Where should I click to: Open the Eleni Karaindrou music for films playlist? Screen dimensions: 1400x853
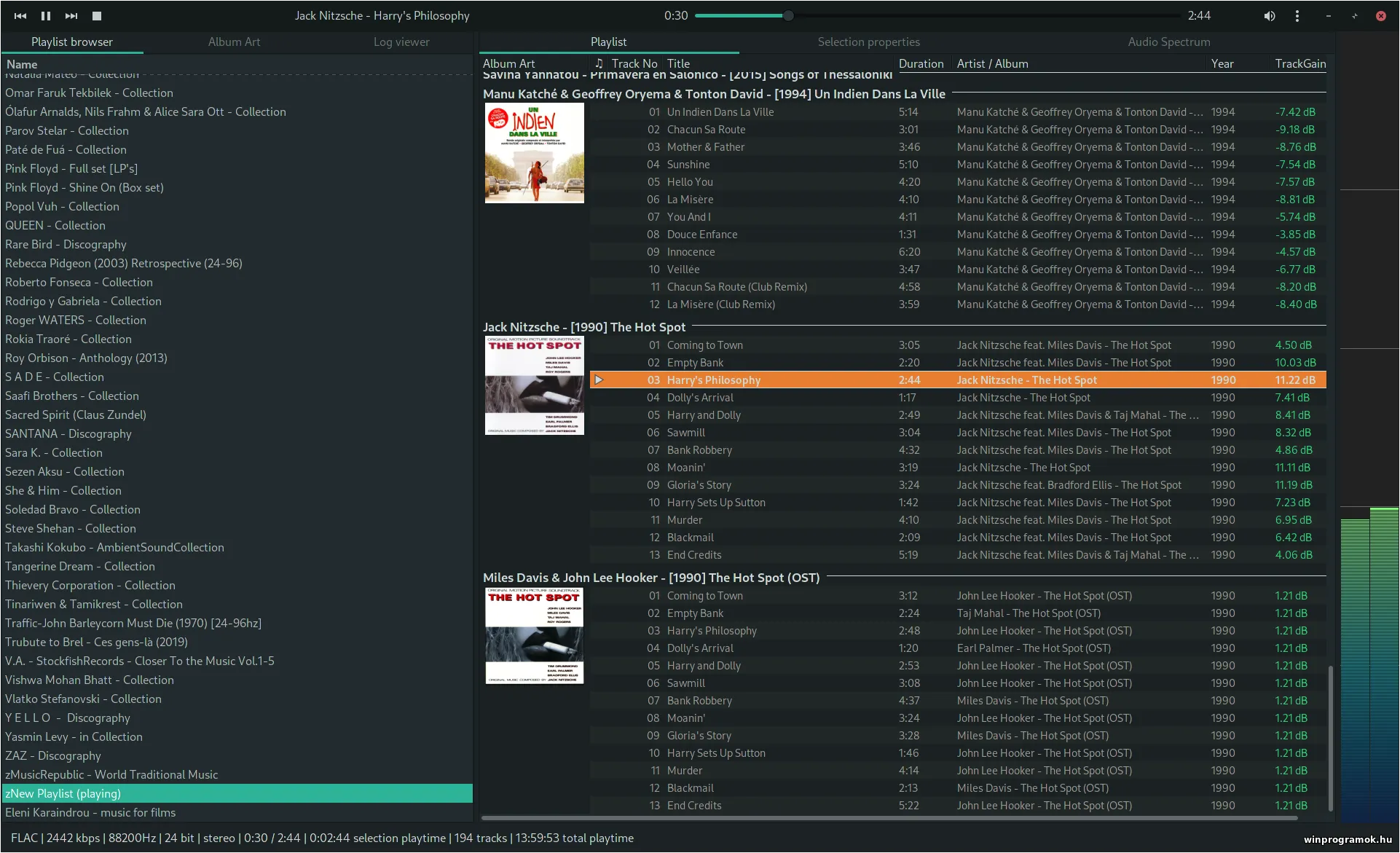(90, 812)
